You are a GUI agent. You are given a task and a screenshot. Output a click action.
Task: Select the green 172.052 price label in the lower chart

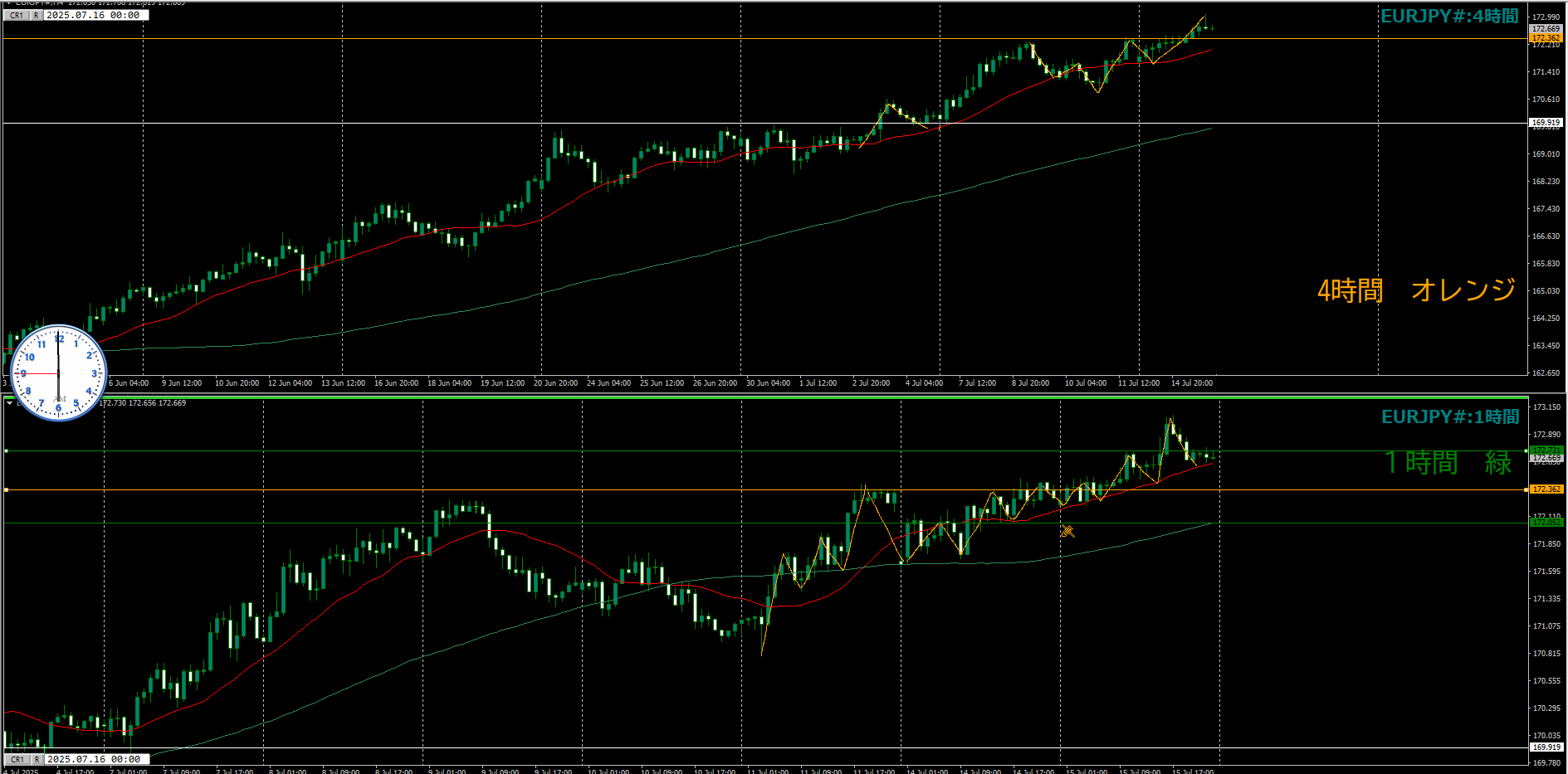(x=1546, y=523)
